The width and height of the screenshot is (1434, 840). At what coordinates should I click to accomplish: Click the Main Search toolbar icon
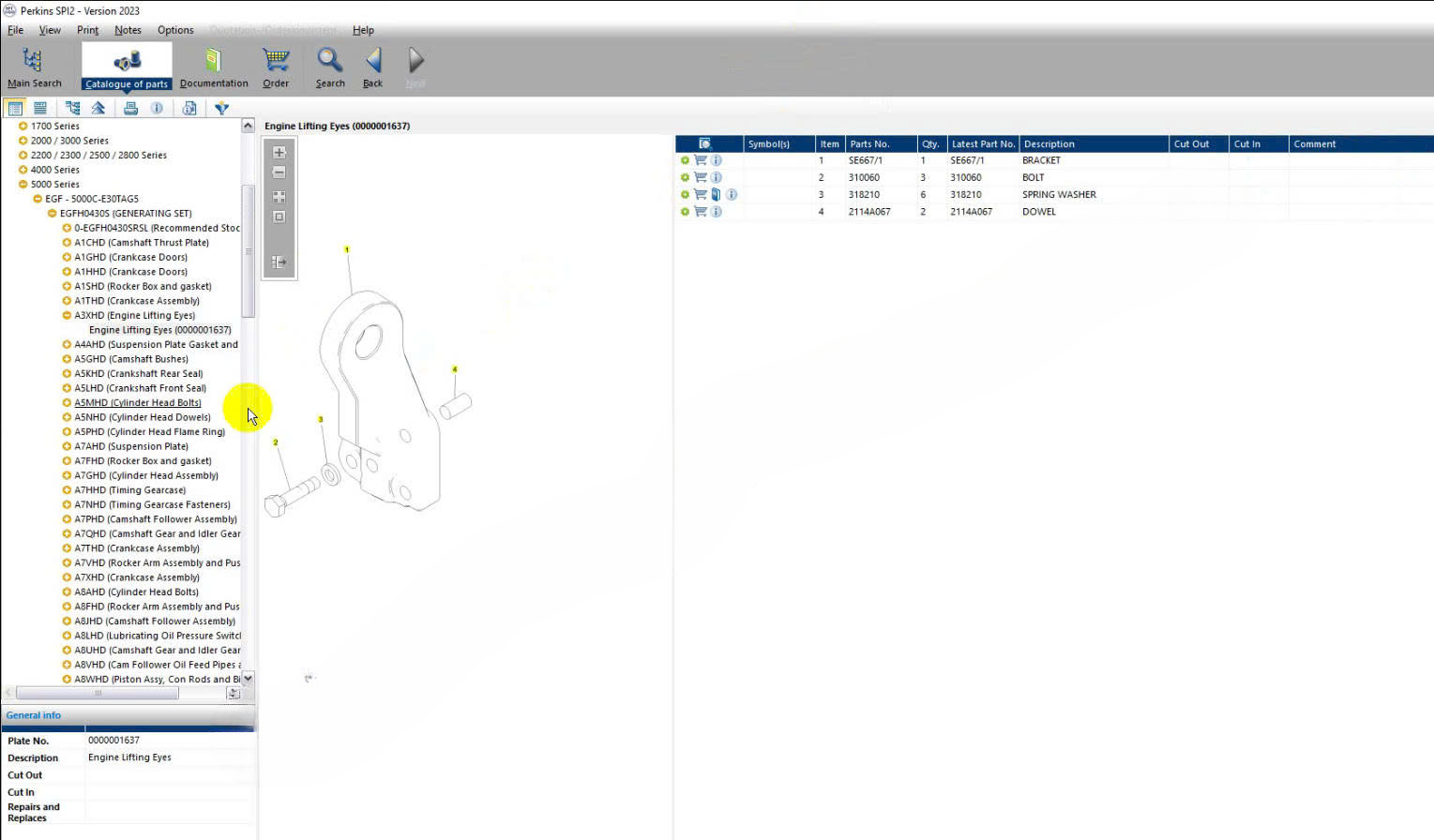pyautogui.click(x=34, y=67)
